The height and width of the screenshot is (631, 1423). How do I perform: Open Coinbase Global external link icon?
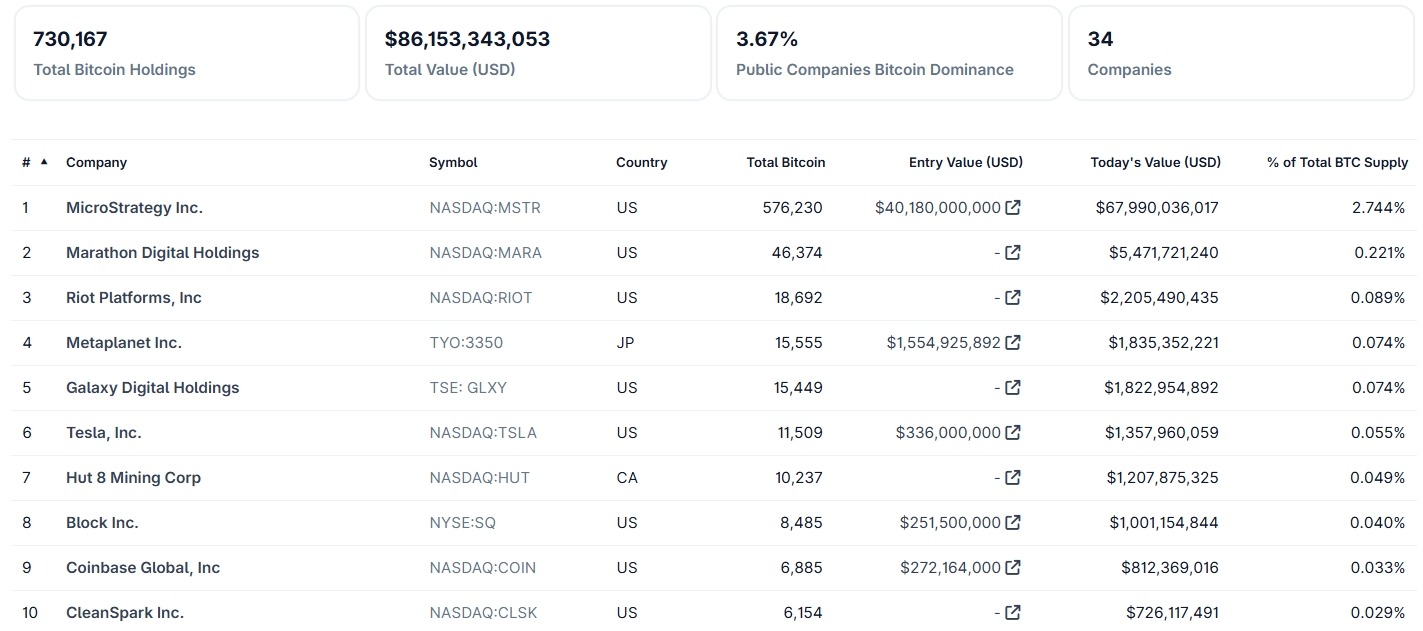(1013, 568)
